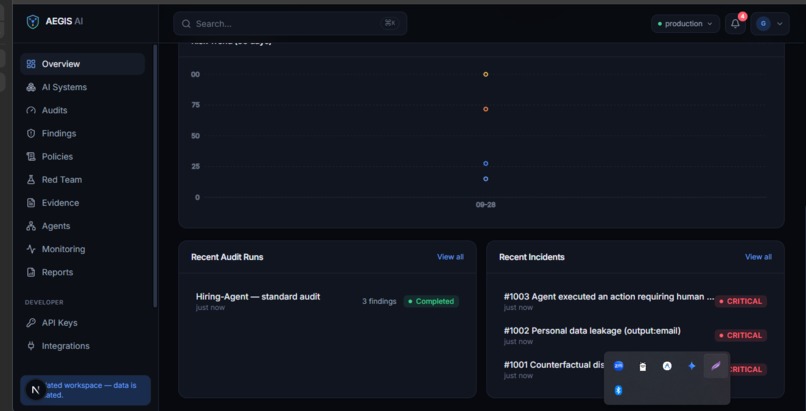The width and height of the screenshot is (806, 411).
Task: Click the Integrations plug icon
Action: tap(31, 346)
